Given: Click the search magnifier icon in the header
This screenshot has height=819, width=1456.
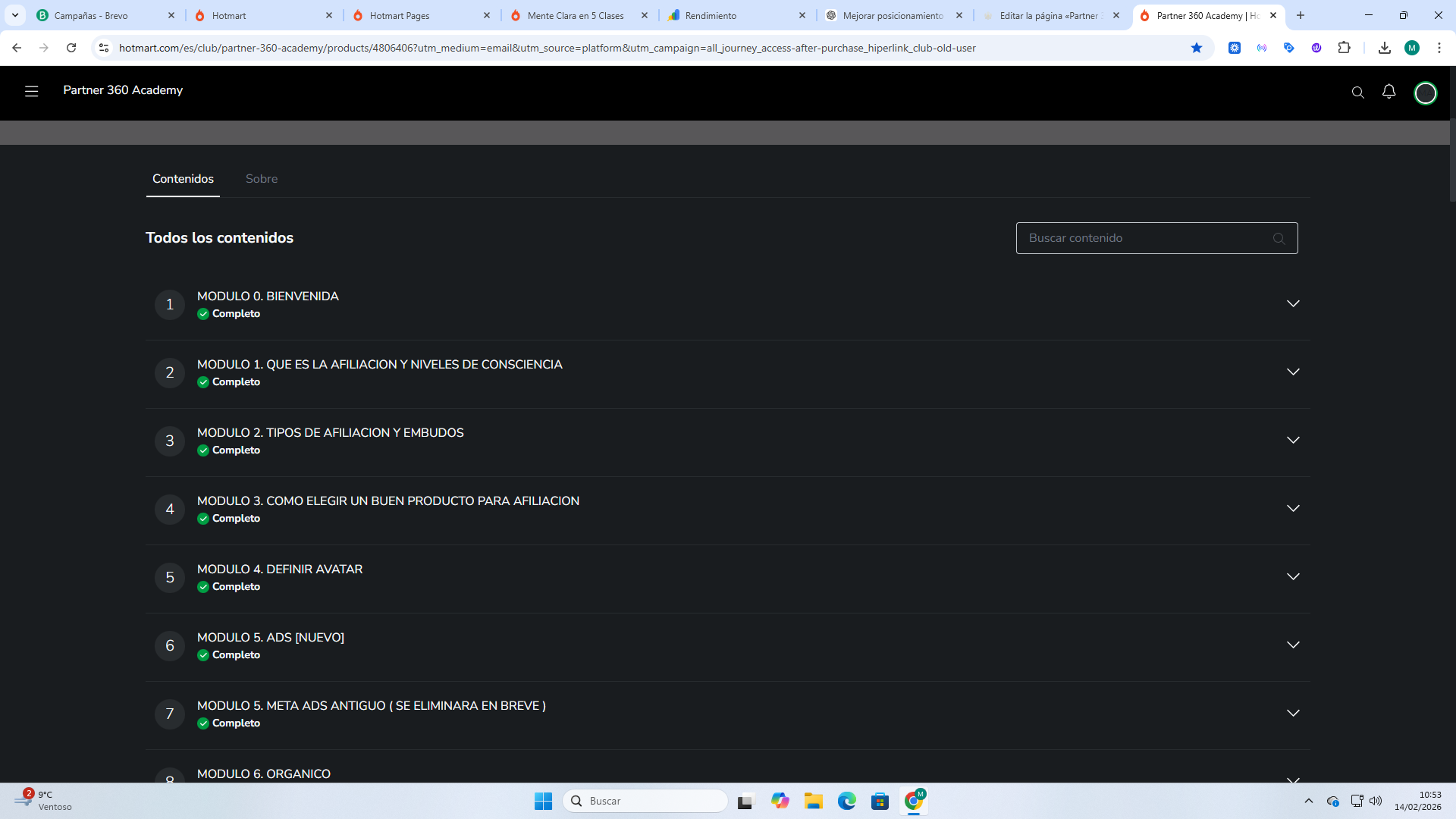Looking at the screenshot, I should 1357,93.
